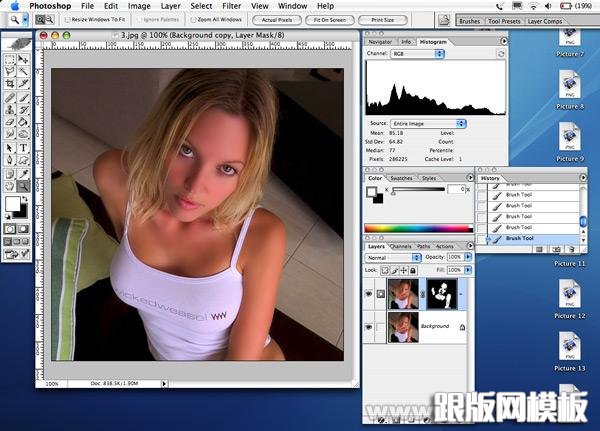The image size is (600, 431).
Task: Select the Eraser tool
Action: (x=10, y=122)
